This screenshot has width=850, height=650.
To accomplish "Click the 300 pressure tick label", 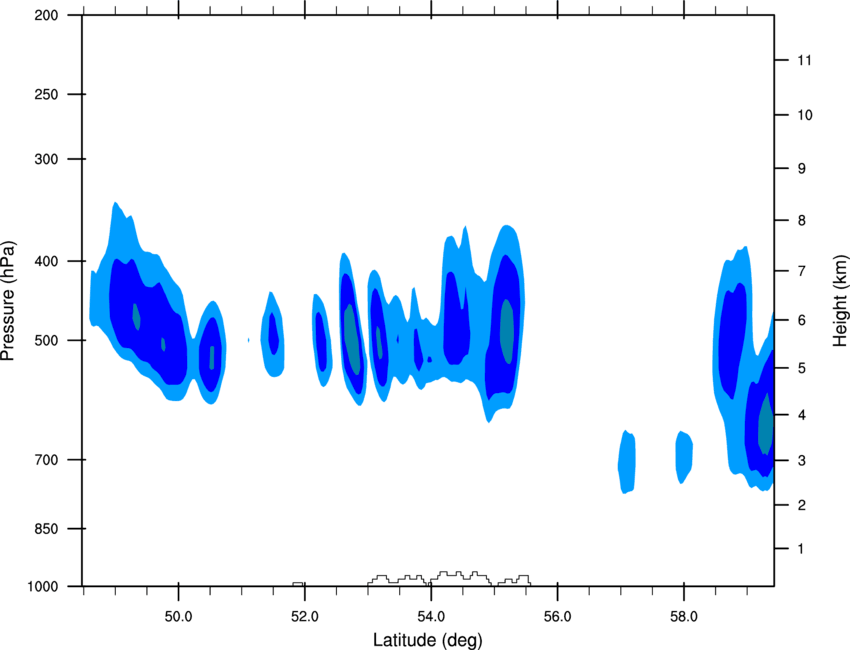I will (x=46, y=159).
